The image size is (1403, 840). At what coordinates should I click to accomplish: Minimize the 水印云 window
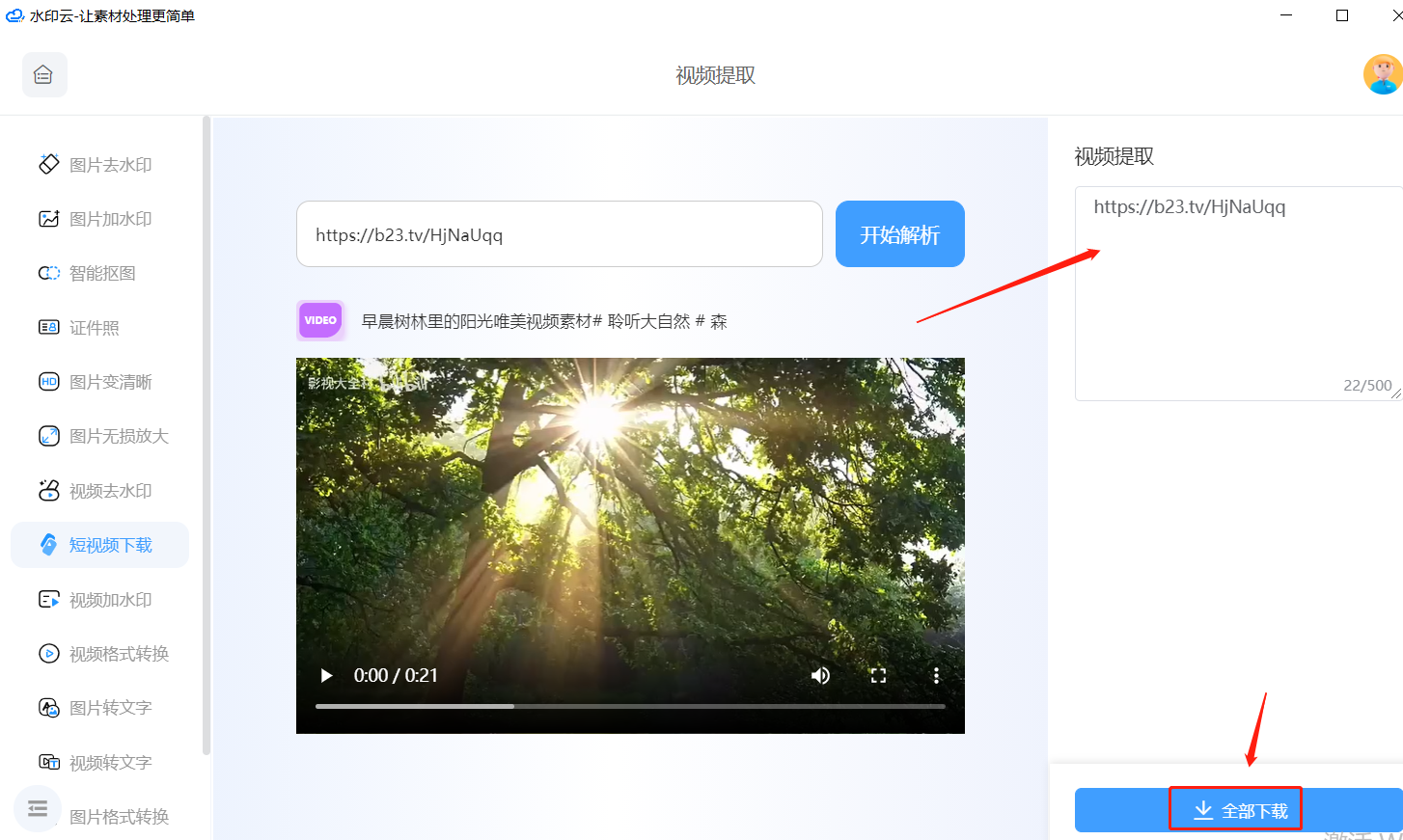(1286, 15)
